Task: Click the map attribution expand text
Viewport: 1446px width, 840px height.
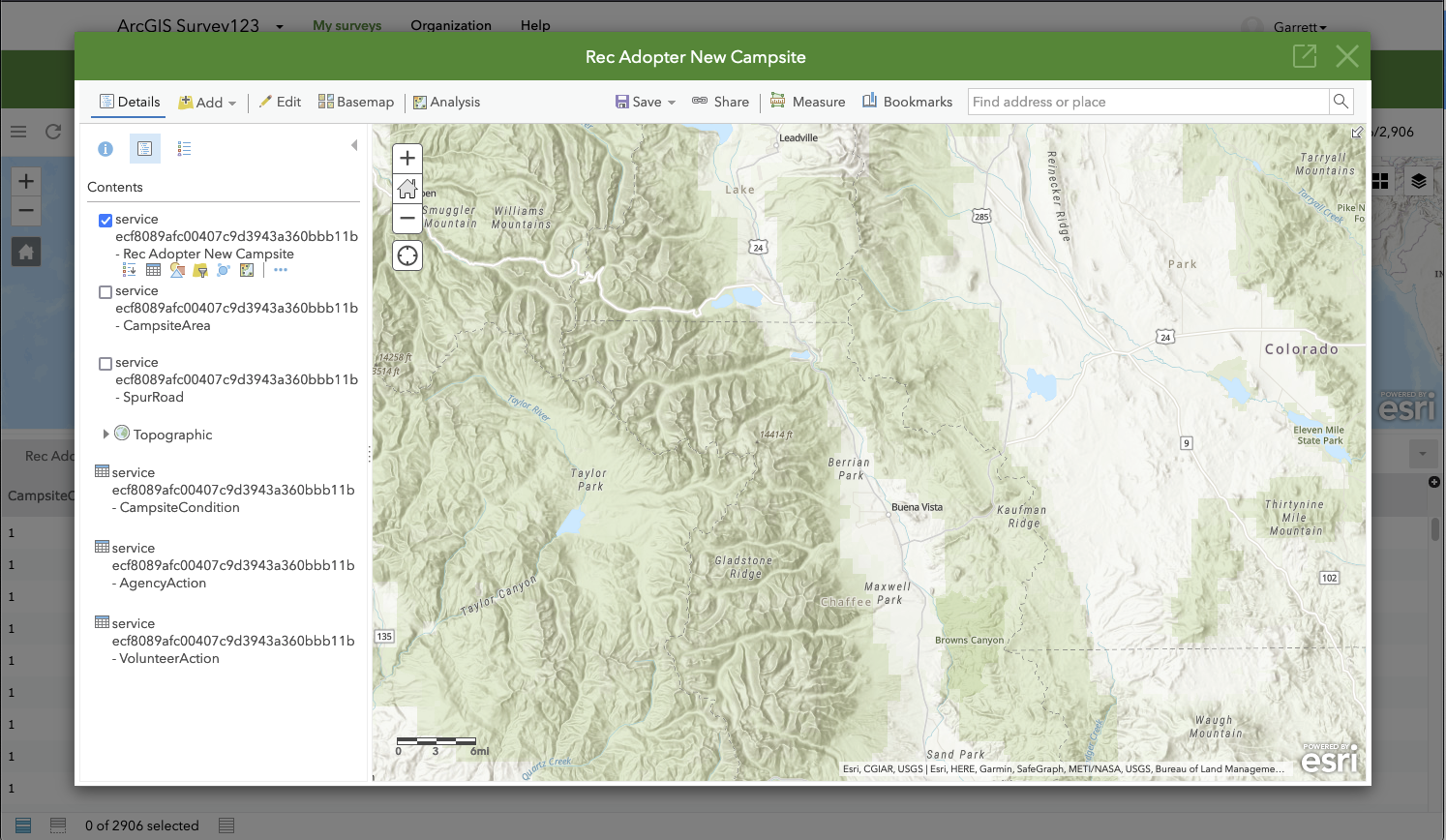Action: pos(1064,769)
